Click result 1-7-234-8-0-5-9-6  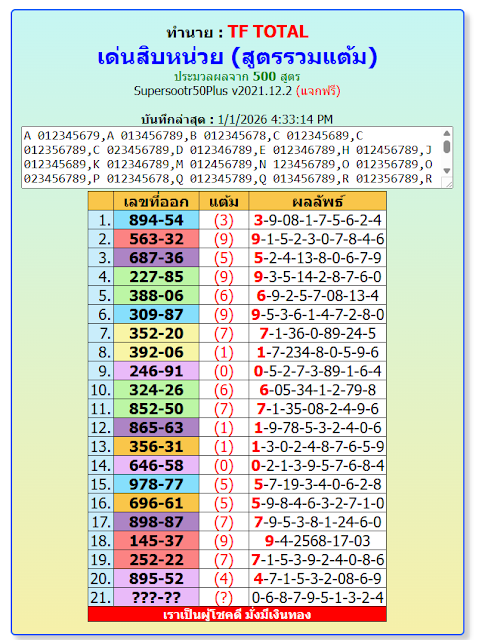318,352
